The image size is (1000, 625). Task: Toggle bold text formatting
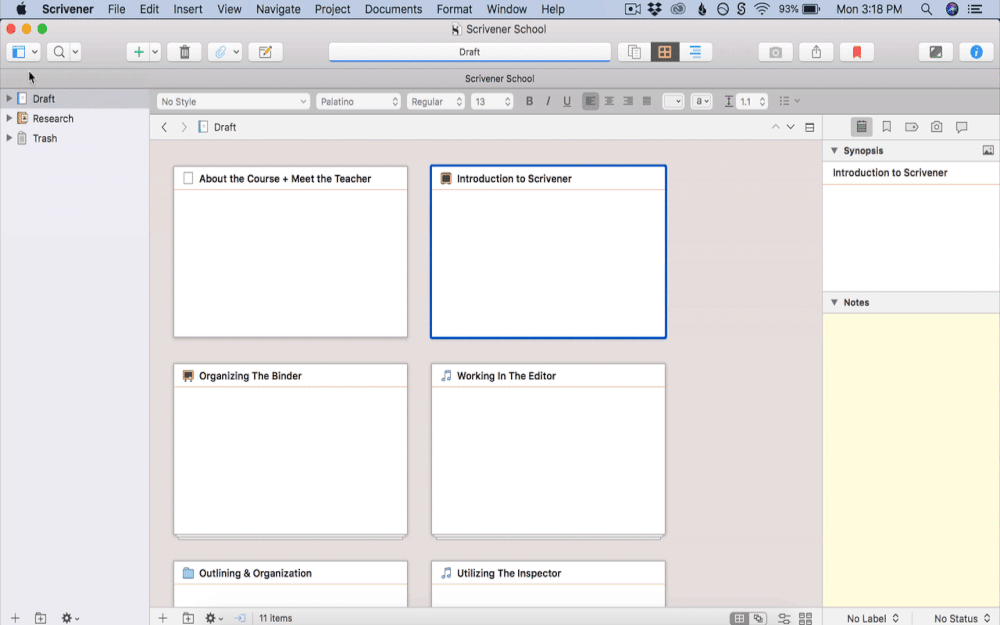(x=529, y=101)
